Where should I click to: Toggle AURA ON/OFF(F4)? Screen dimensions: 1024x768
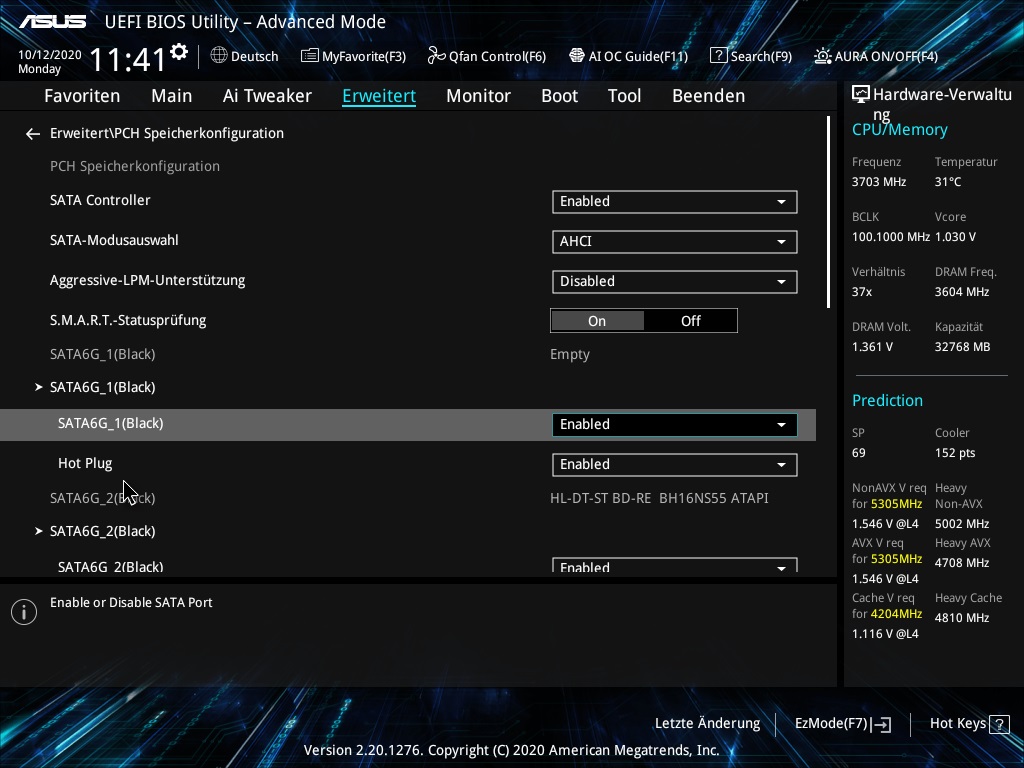tap(876, 56)
